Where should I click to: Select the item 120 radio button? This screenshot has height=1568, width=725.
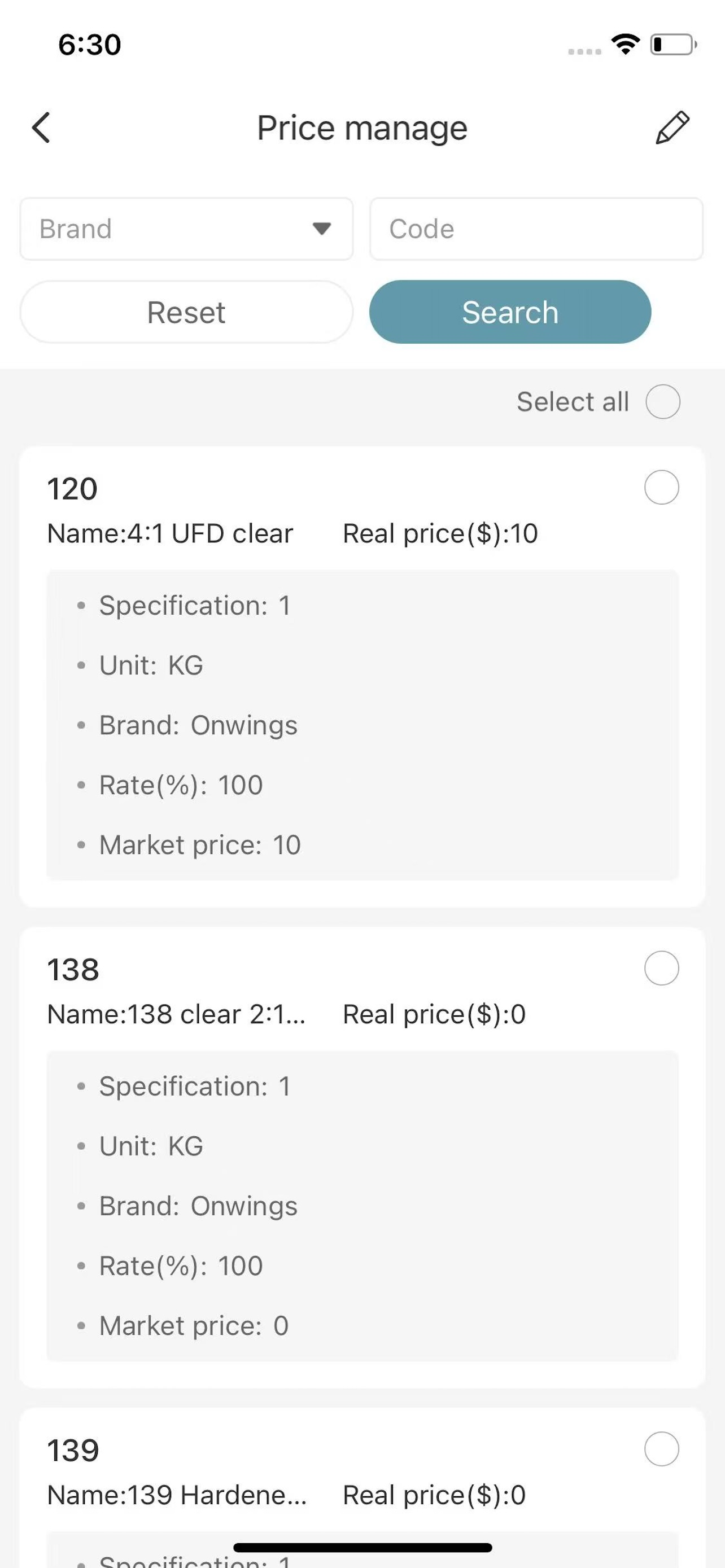click(662, 488)
